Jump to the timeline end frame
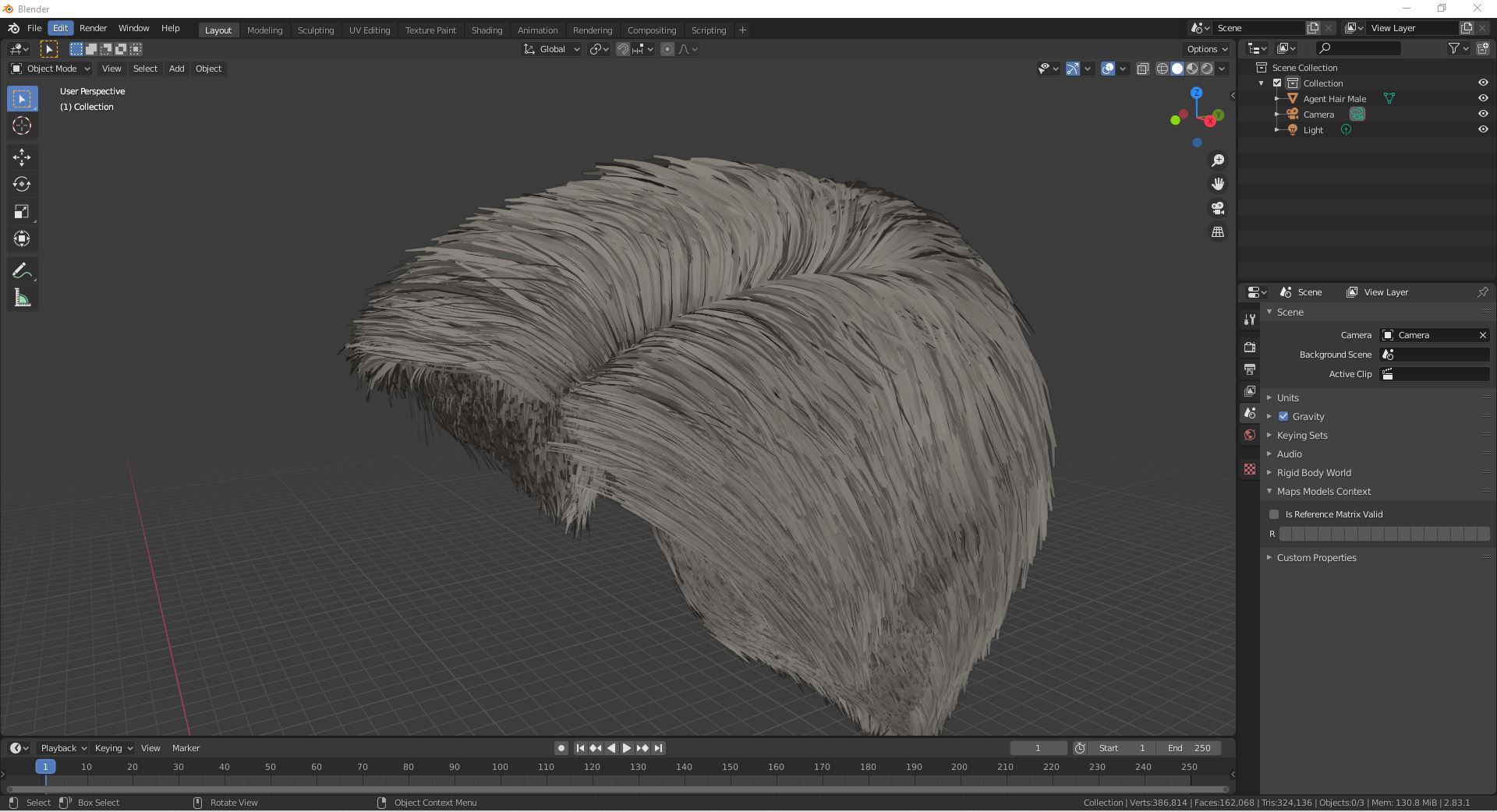The height and width of the screenshot is (812, 1497). pyautogui.click(x=658, y=748)
